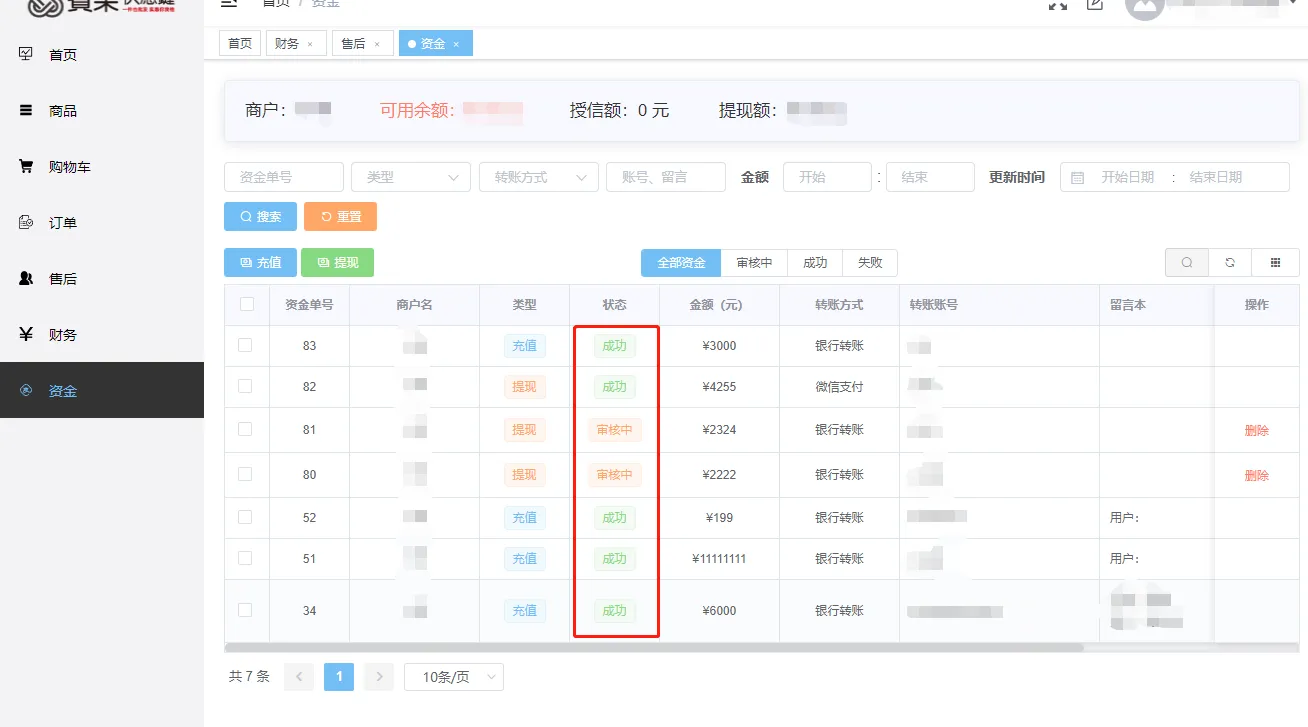Image resolution: width=1308 pixels, height=727 pixels.
Task: Click the ¥6000 amount cell
Action: pos(719,610)
